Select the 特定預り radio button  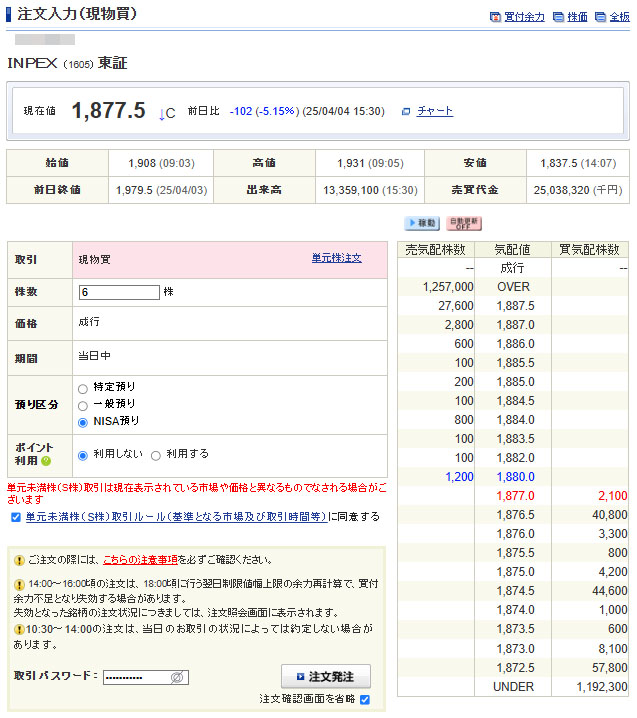coord(83,388)
